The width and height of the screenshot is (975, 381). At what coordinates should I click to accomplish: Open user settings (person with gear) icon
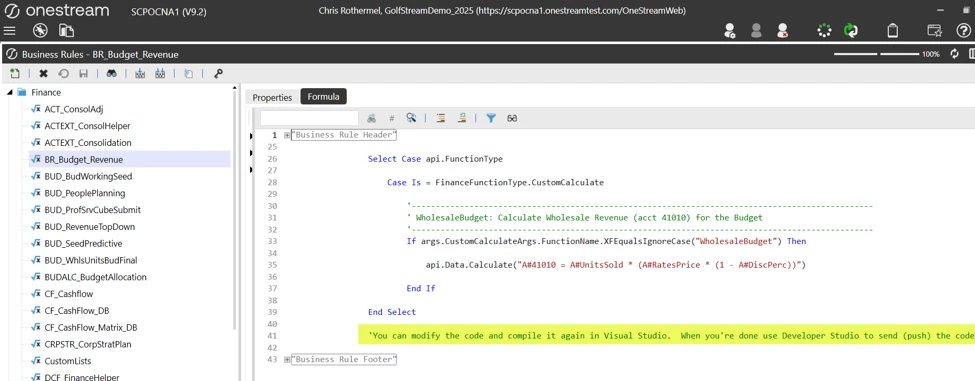(731, 30)
